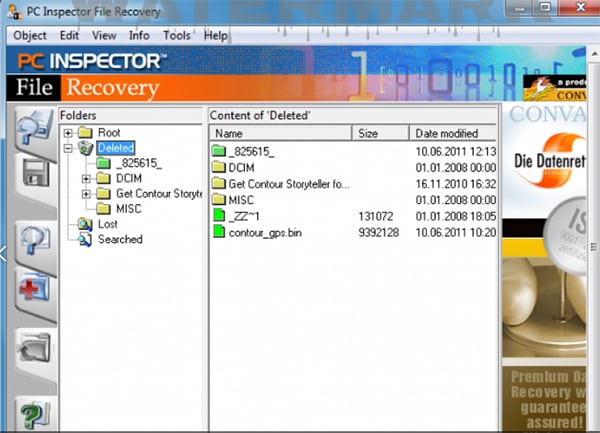
Task: Click date 16.11.2010 16:32
Action: [x=456, y=184]
